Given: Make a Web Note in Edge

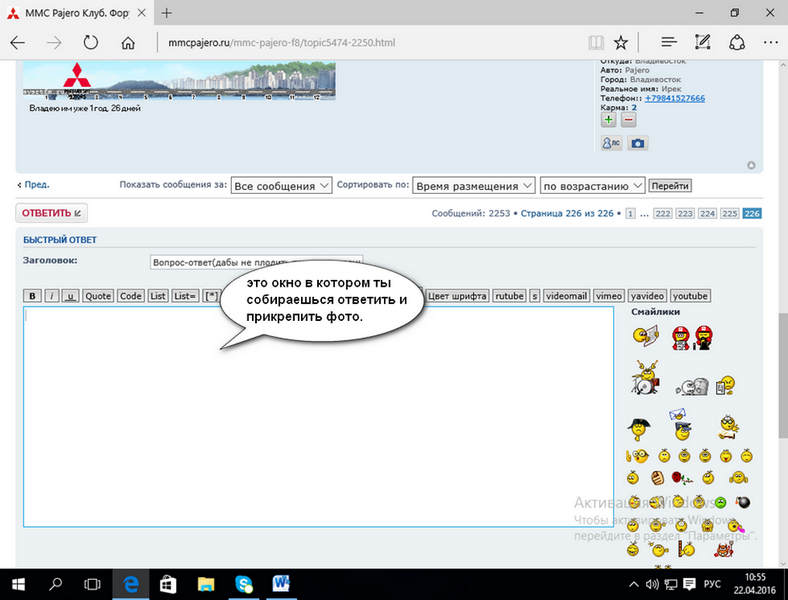Looking at the screenshot, I should tap(703, 43).
